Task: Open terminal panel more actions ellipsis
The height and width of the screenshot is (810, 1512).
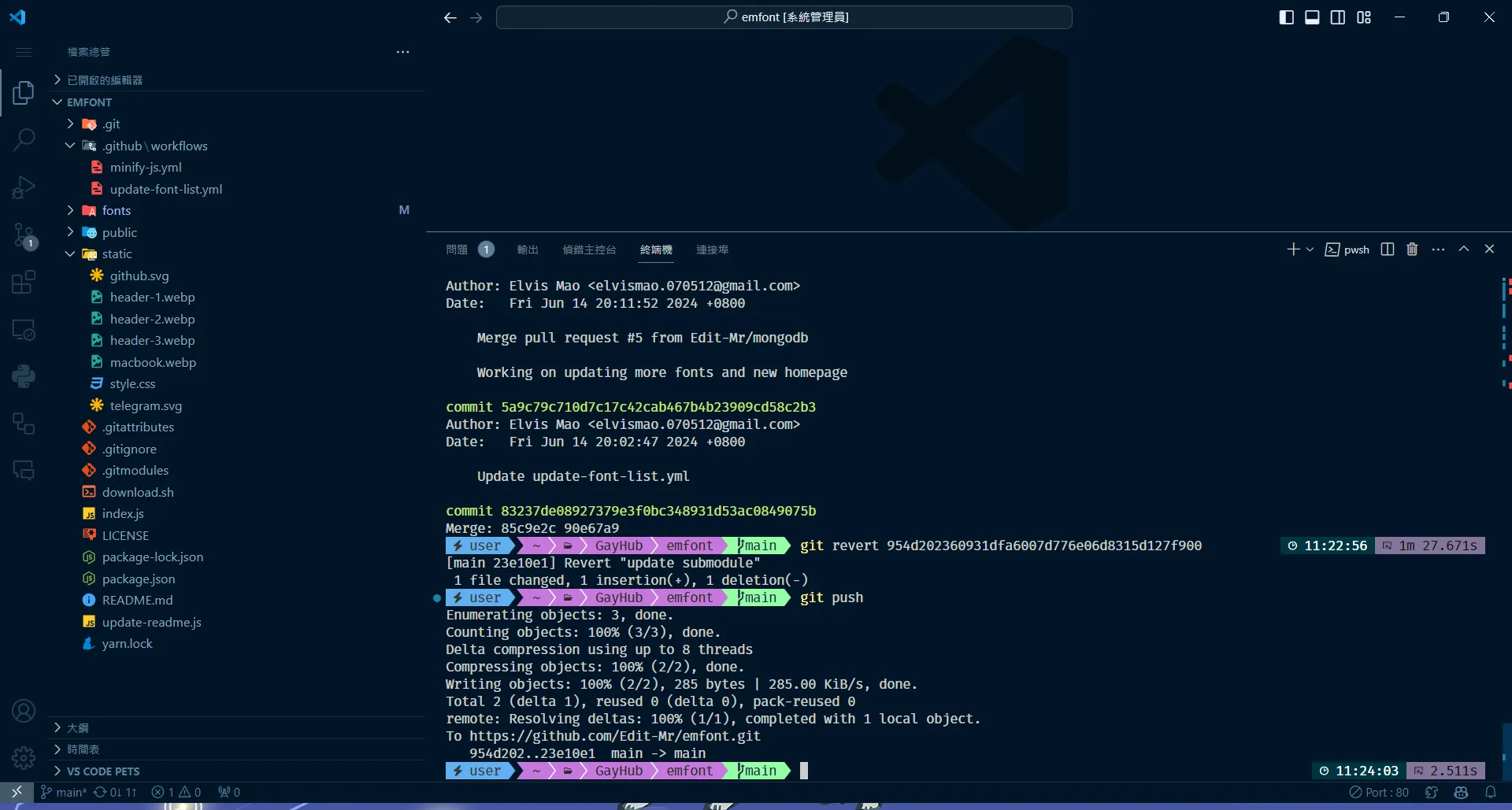Action: [1438, 249]
